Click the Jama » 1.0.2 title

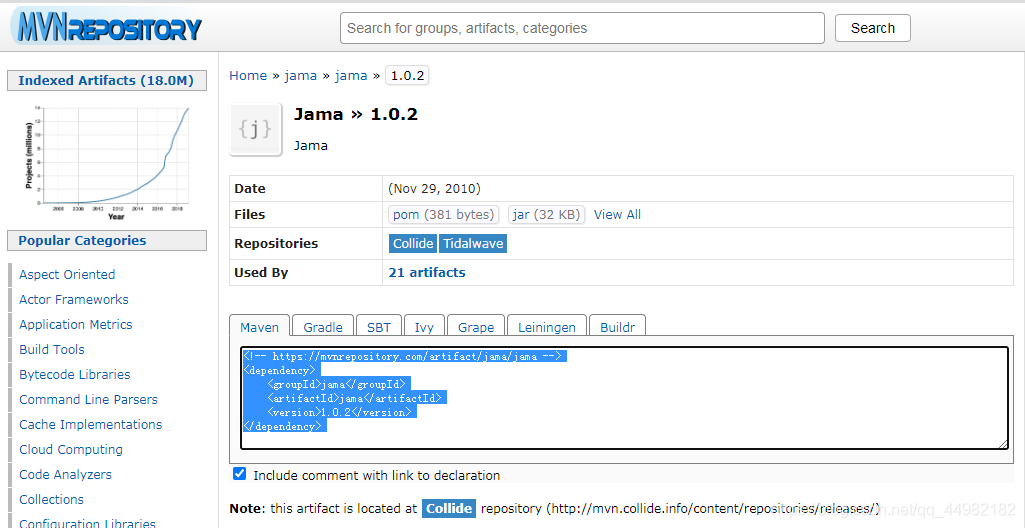coord(356,114)
